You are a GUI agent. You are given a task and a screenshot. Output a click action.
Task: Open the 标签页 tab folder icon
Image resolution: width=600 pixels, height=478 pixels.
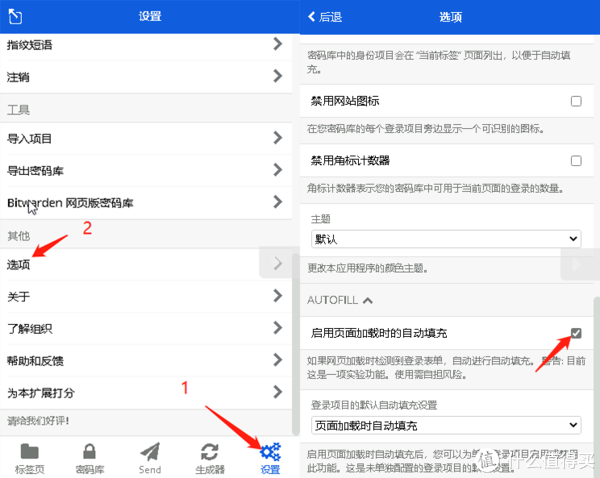click(x=29, y=458)
